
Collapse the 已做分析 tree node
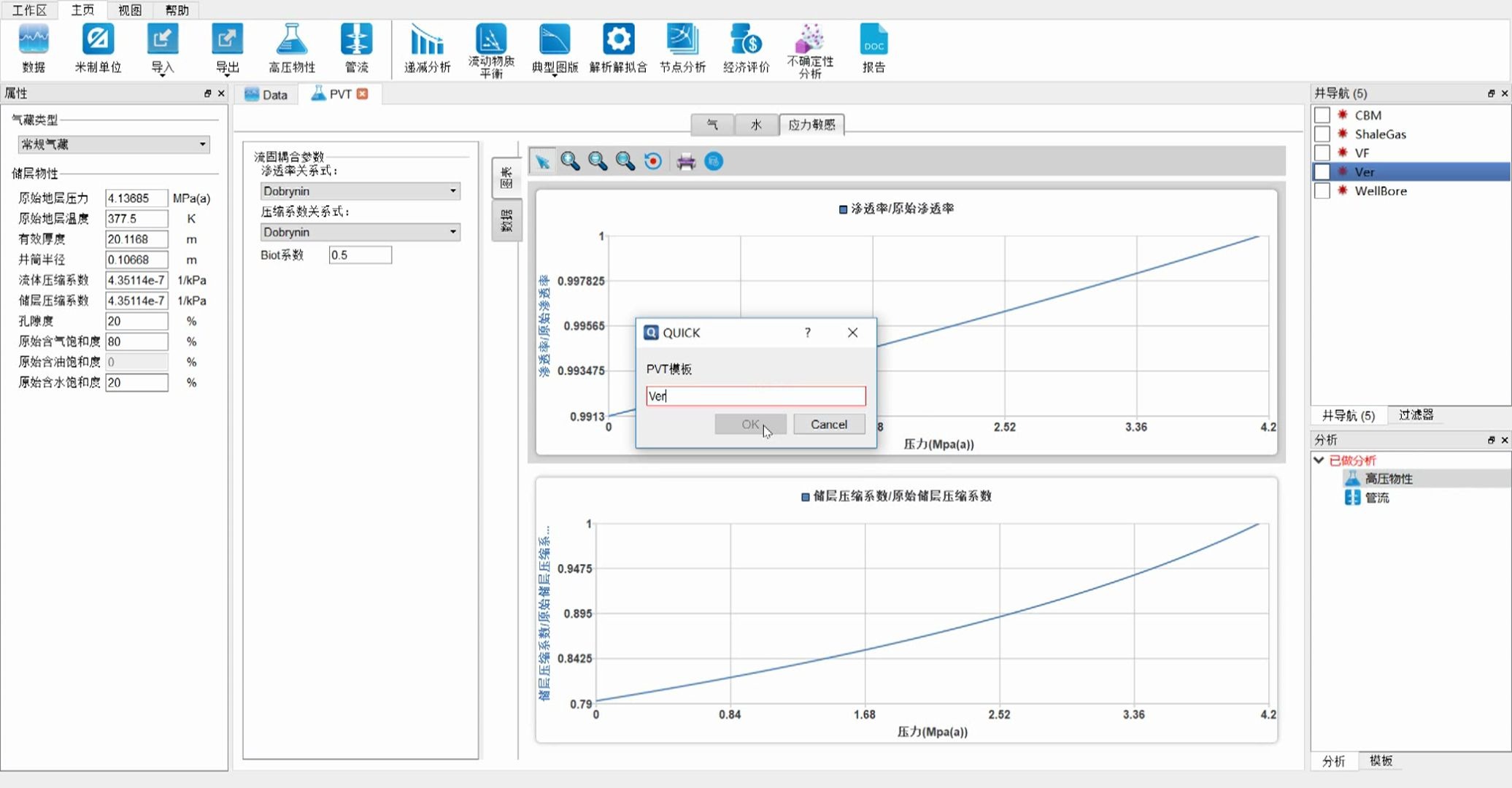pos(1319,460)
